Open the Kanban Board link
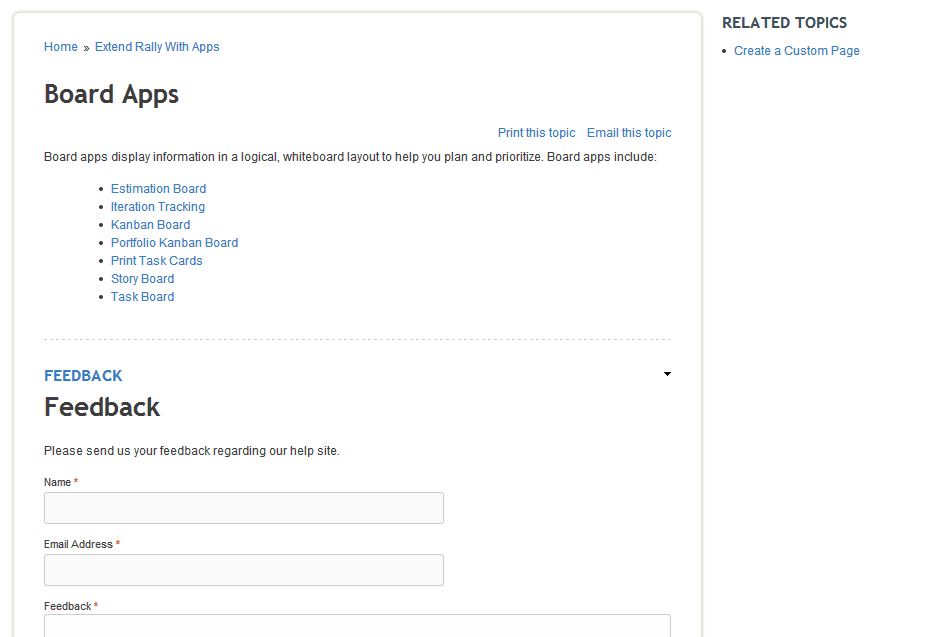 point(150,225)
